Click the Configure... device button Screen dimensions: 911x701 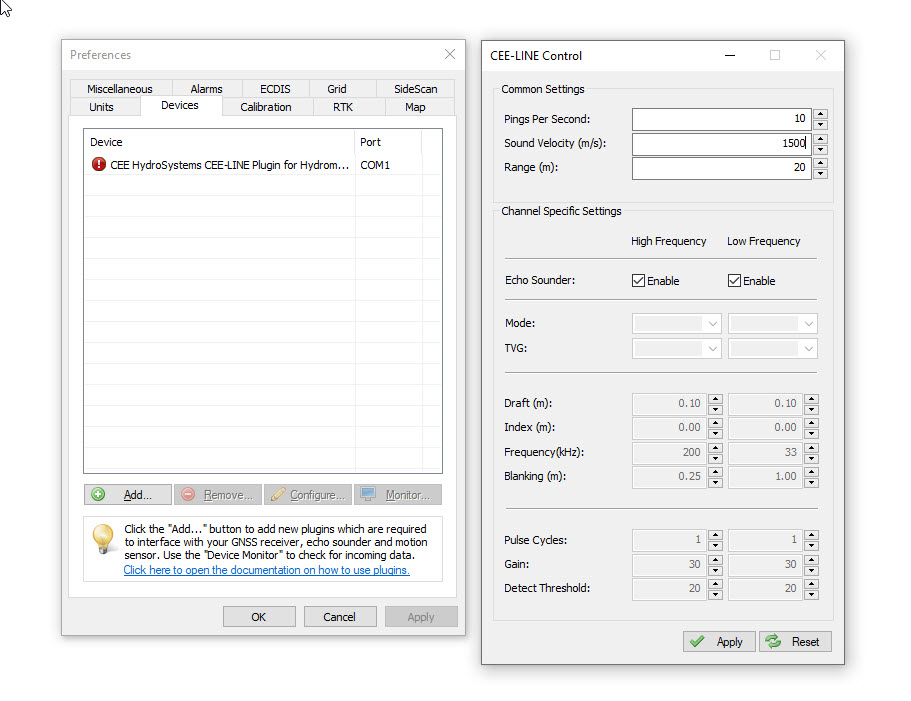(308, 494)
